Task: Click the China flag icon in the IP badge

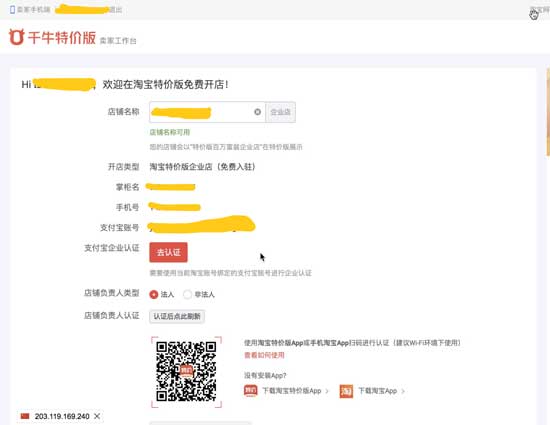Action: click(x=25, y=416)
